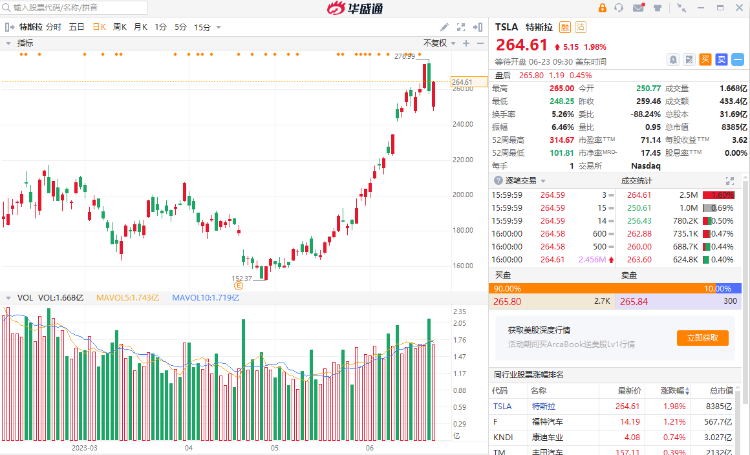The height and width of the screenshot is (455, 750).
Task: Click the help icon next to 逐笔交易
Action: (498, 181)
